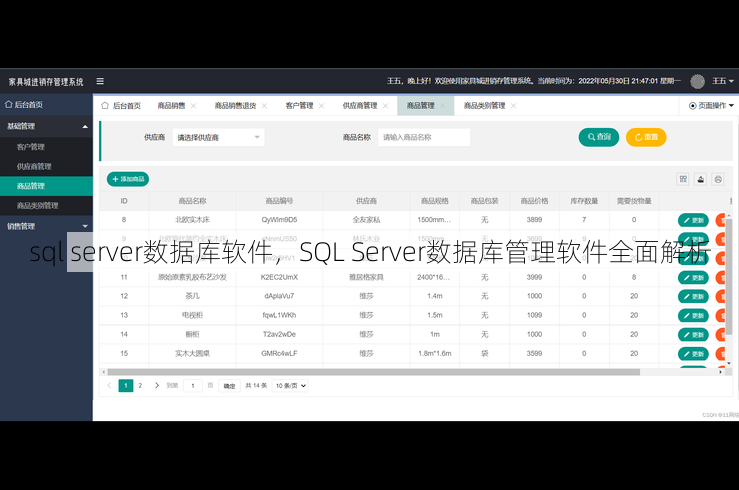The width and height of the screenshot is (739, 490).
Task: Switch to the 供应商管理 tab
Action: point(360,106)
